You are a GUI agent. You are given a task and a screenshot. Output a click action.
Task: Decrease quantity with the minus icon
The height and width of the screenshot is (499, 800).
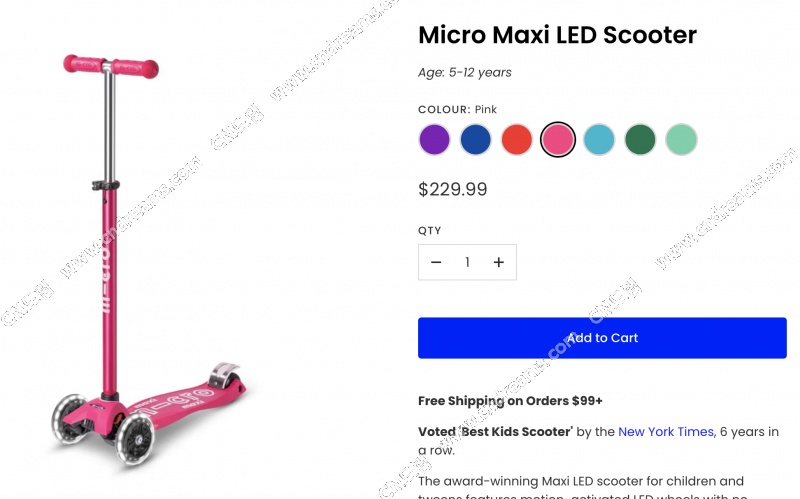pyautogui.click(x=436, y=263)
